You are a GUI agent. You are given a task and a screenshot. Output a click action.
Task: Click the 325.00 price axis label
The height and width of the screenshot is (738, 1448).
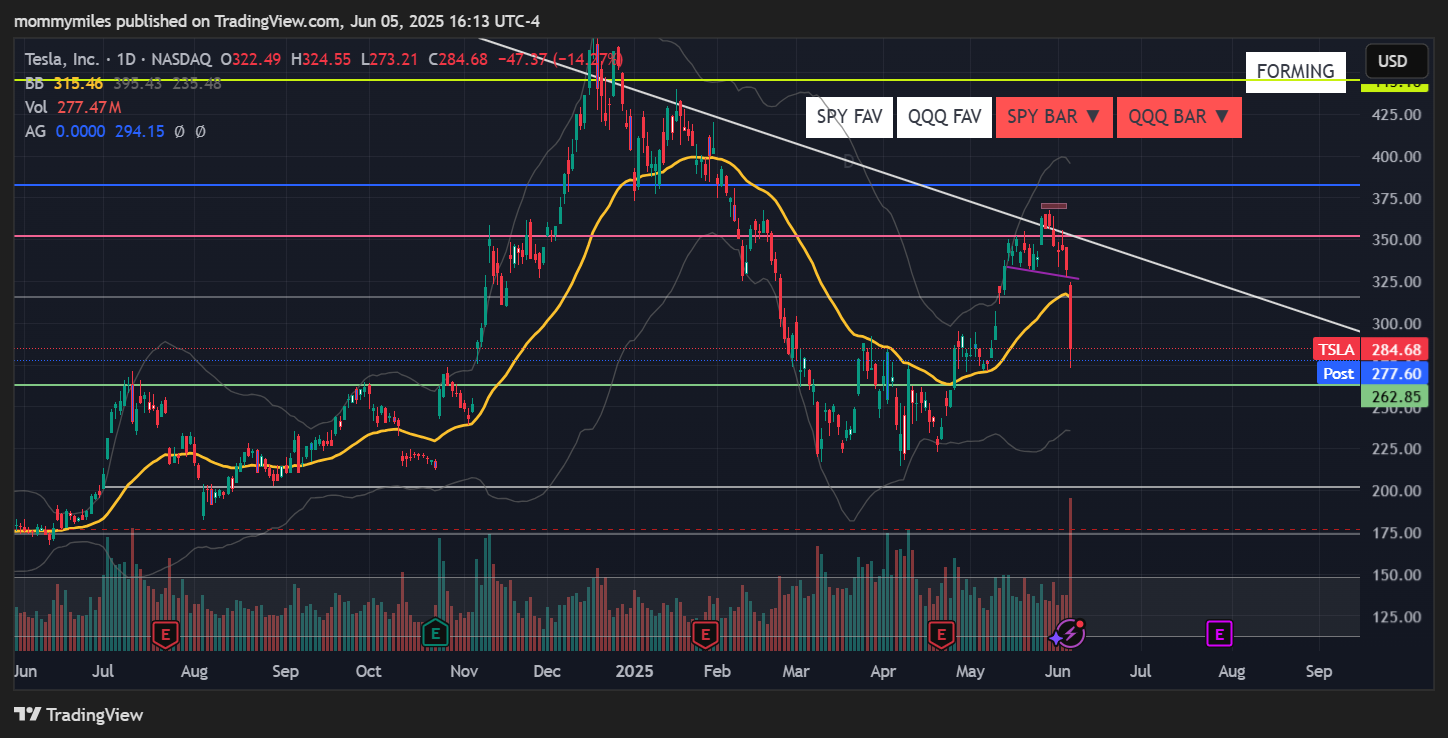pyautogui.click(x=1397, y=282)
